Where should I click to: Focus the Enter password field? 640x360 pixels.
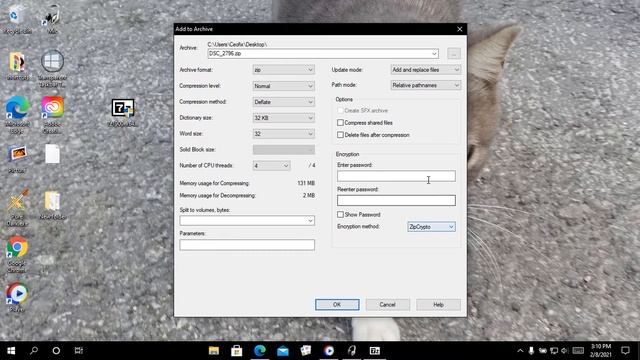point(396,176)
